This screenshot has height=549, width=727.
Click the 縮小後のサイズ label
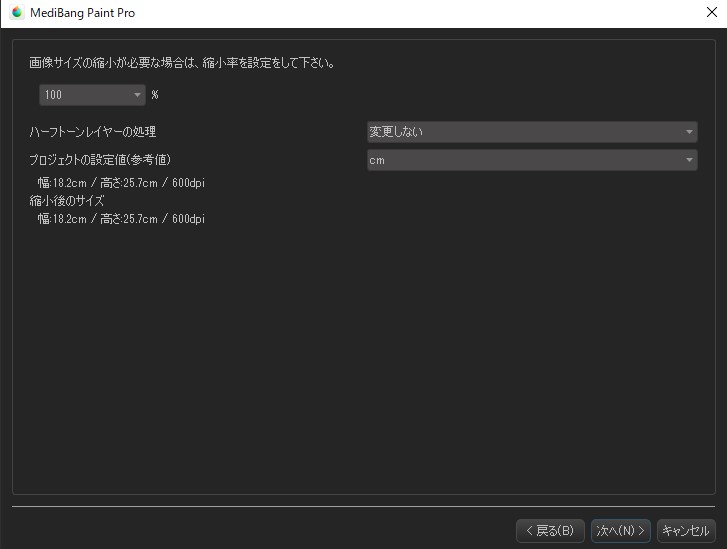(67, 201)
